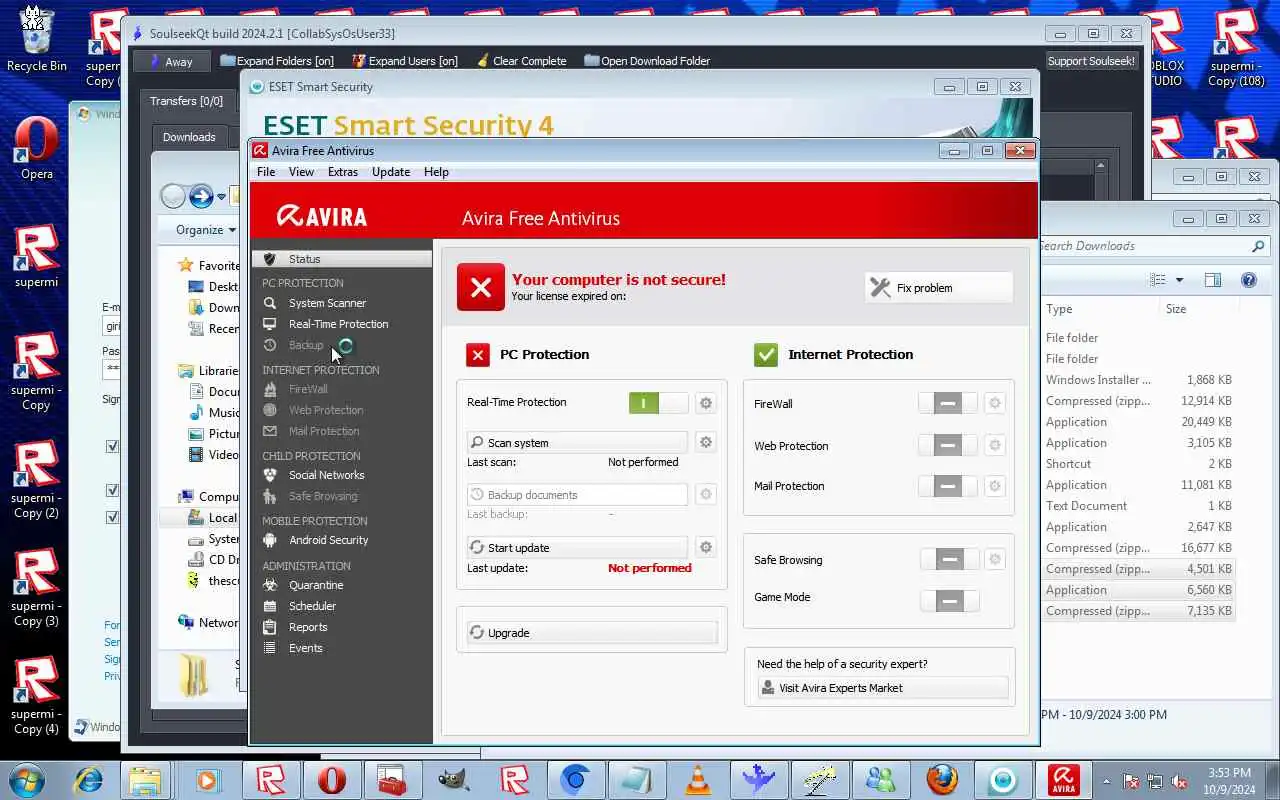Viewport: 1280px width, 800px height.
Task: Click Explorer preview pane icon
Action: point(1213,280)
